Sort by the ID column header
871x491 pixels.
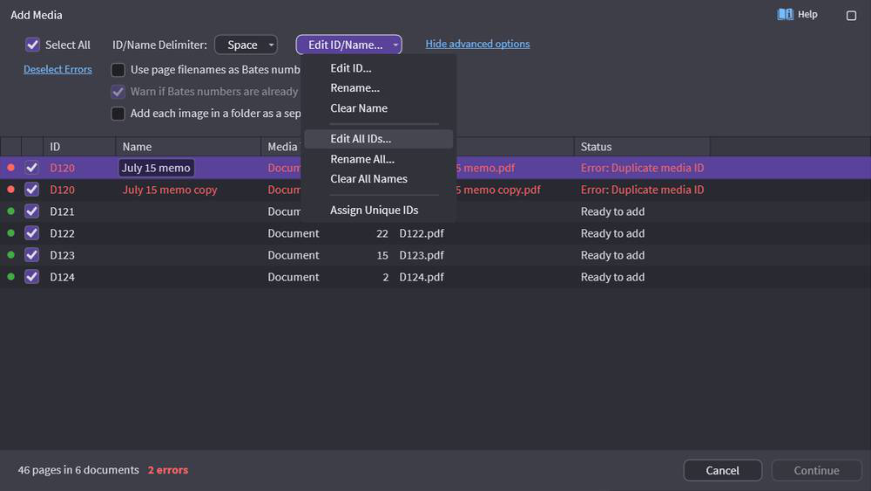79,147
